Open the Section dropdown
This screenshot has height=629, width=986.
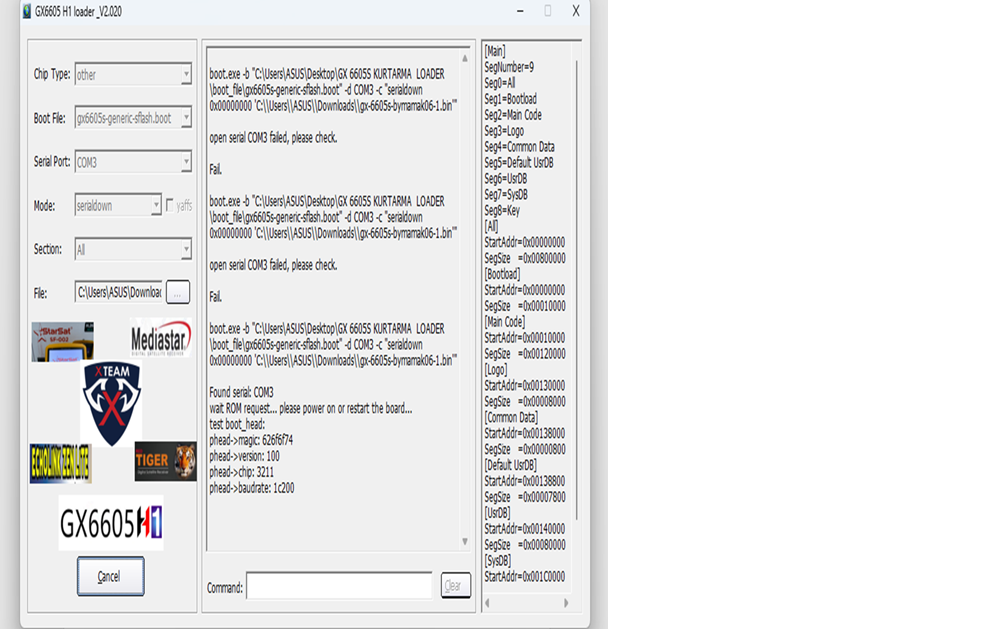point(186,249)
